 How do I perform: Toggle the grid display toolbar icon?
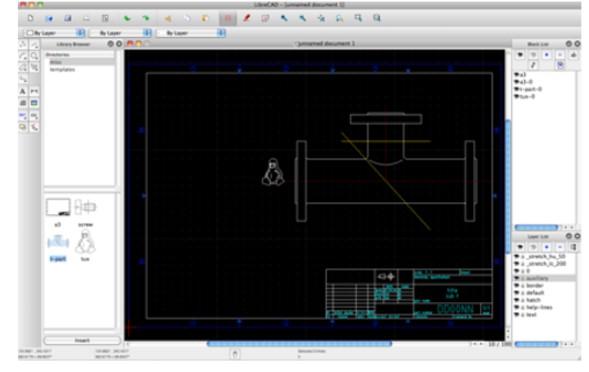pyautogui.click(x=228, y=18)
